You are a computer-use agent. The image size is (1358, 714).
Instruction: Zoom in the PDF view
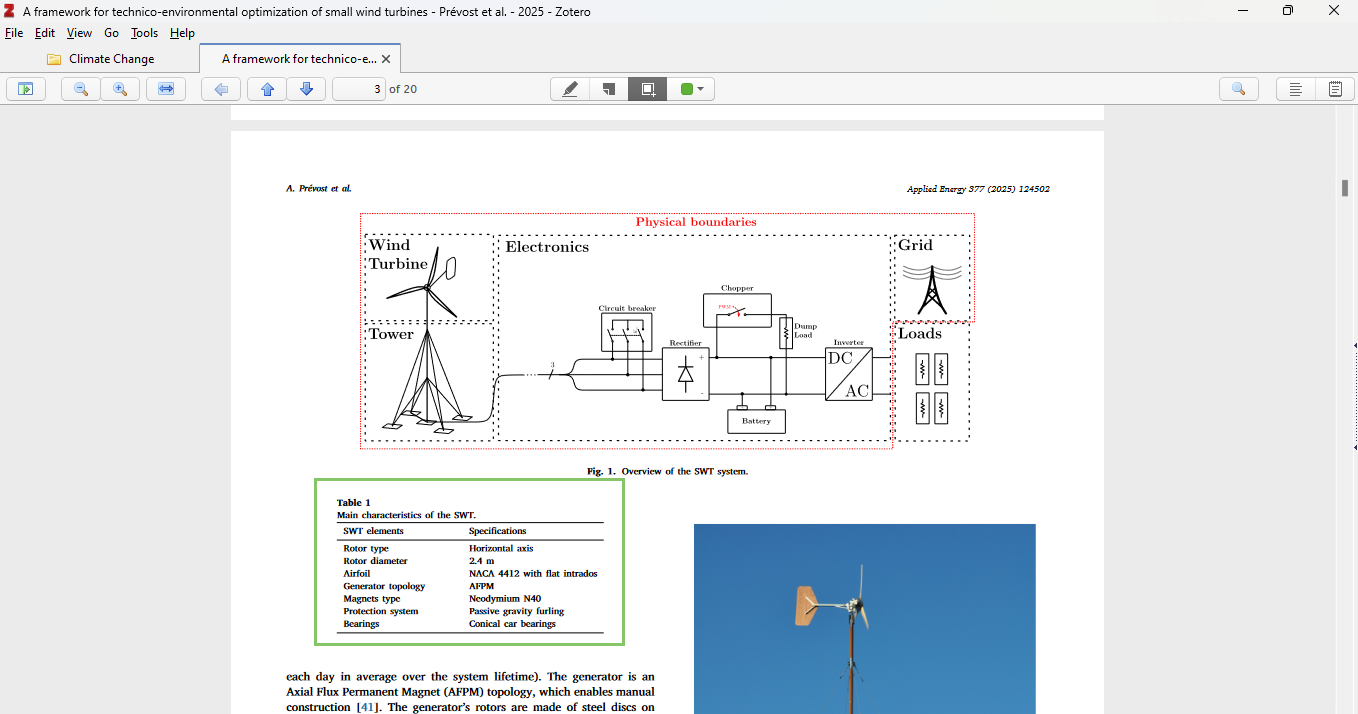click(120, 89)
